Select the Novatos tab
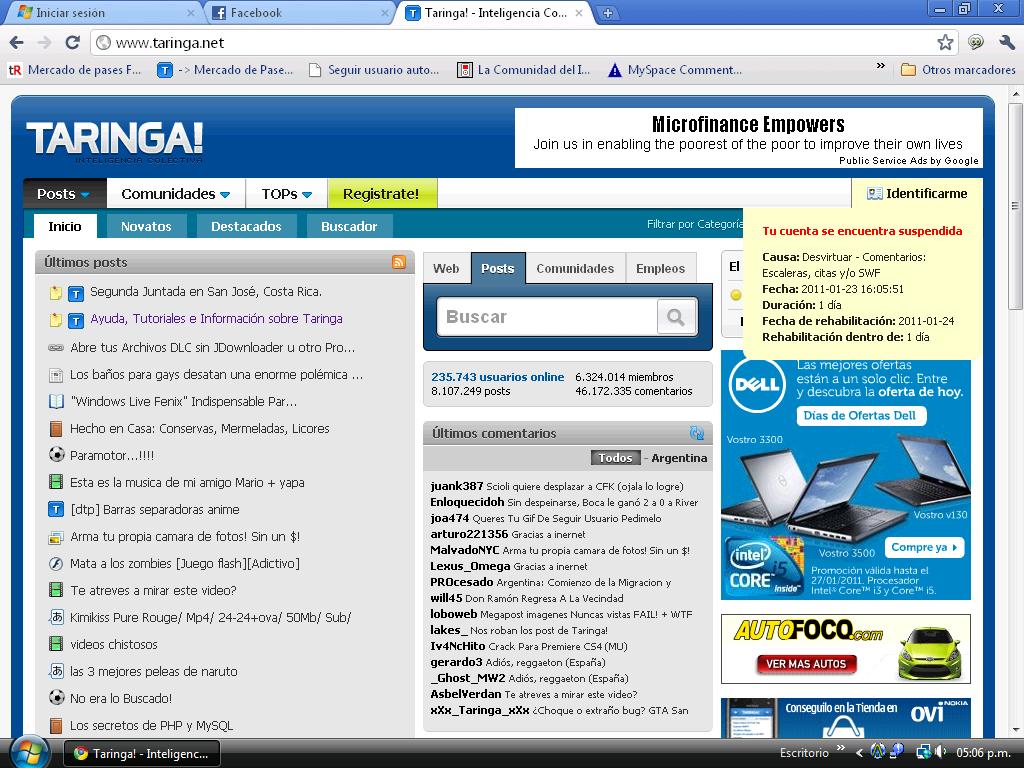 pos(146,227)
